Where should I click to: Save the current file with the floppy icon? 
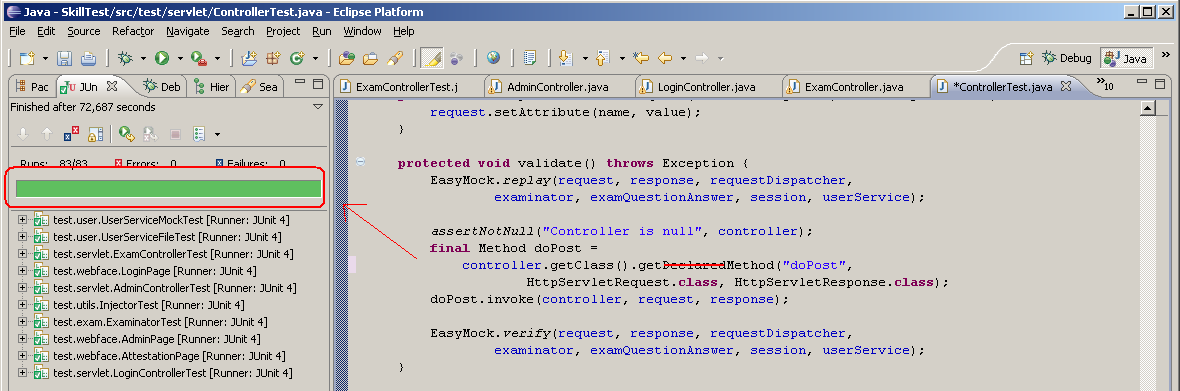(65, 58)
